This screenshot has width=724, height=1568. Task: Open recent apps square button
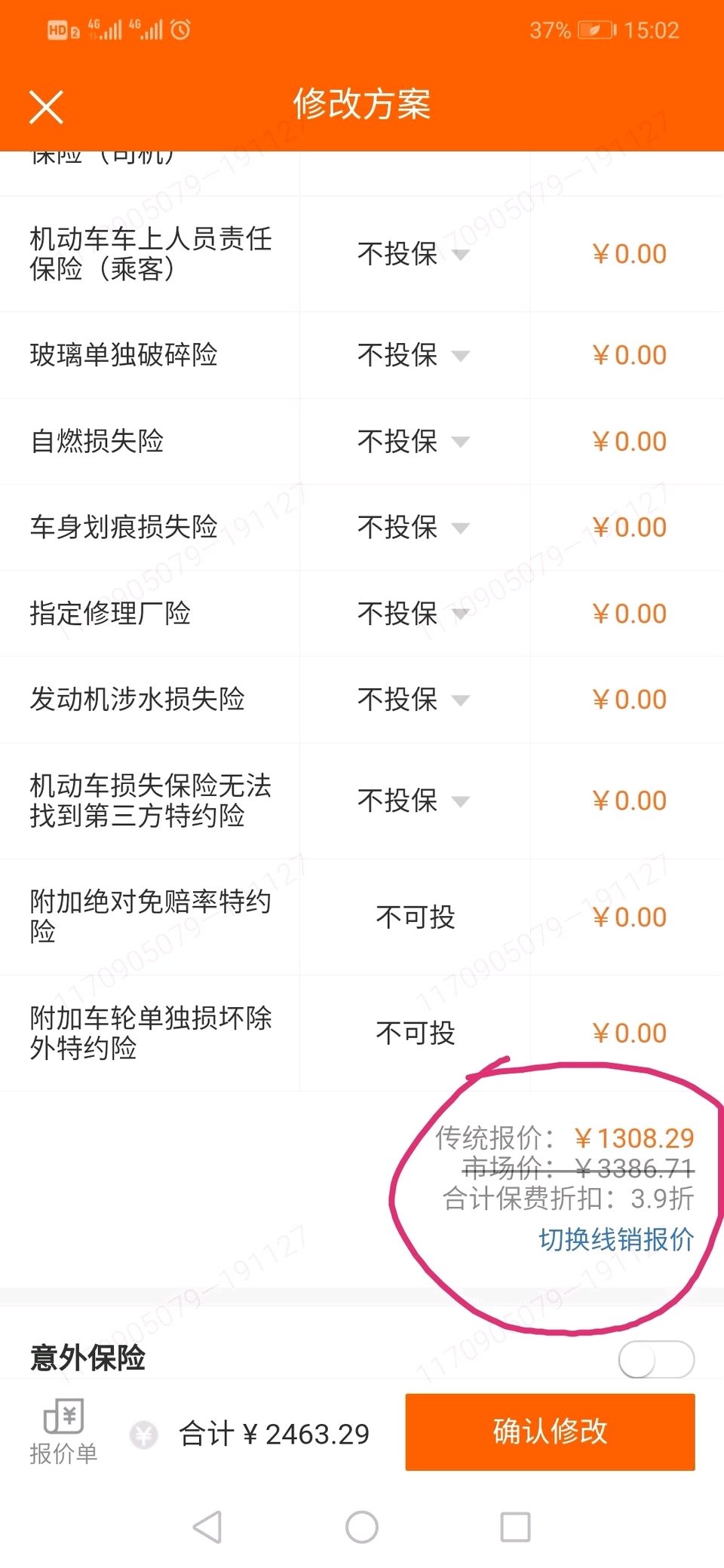tap(516, 1527)
